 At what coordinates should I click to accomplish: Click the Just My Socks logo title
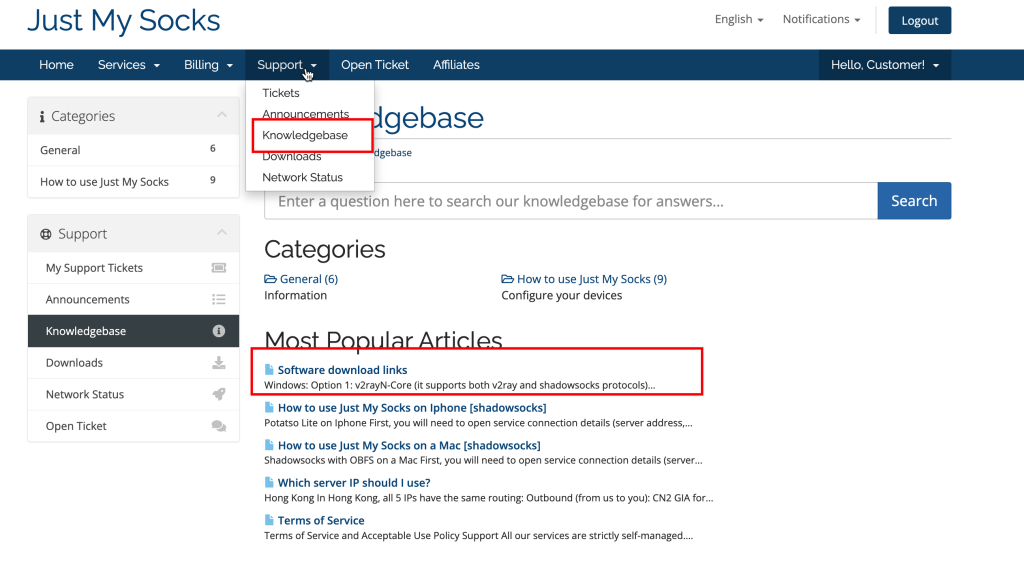coord(123,21)
